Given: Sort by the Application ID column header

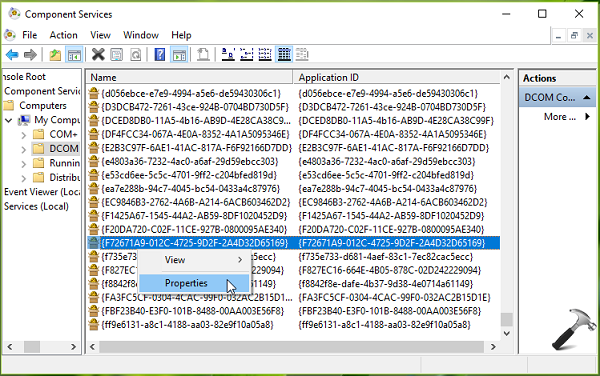Looking at the screenshot, I should pyautogui.click(x=396, y=77).
